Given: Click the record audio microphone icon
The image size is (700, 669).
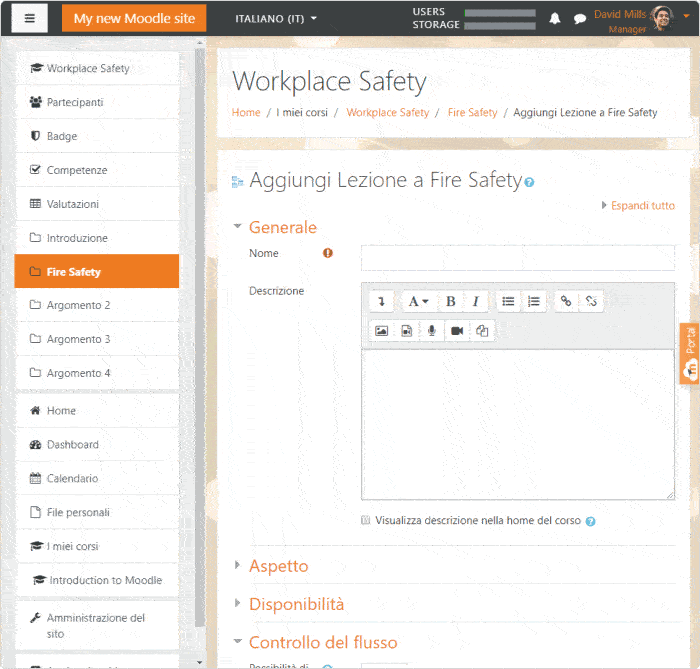Looking at the screenshot, I should pos(432,331).
